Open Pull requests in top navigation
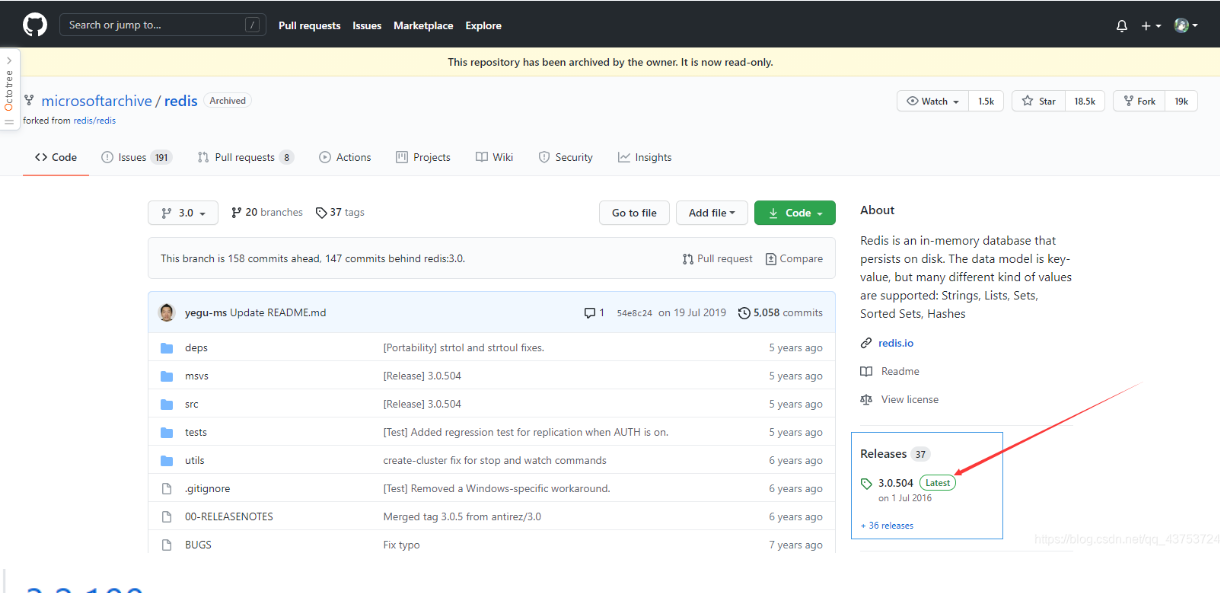The image size is (1220, 593). (309, 26)
